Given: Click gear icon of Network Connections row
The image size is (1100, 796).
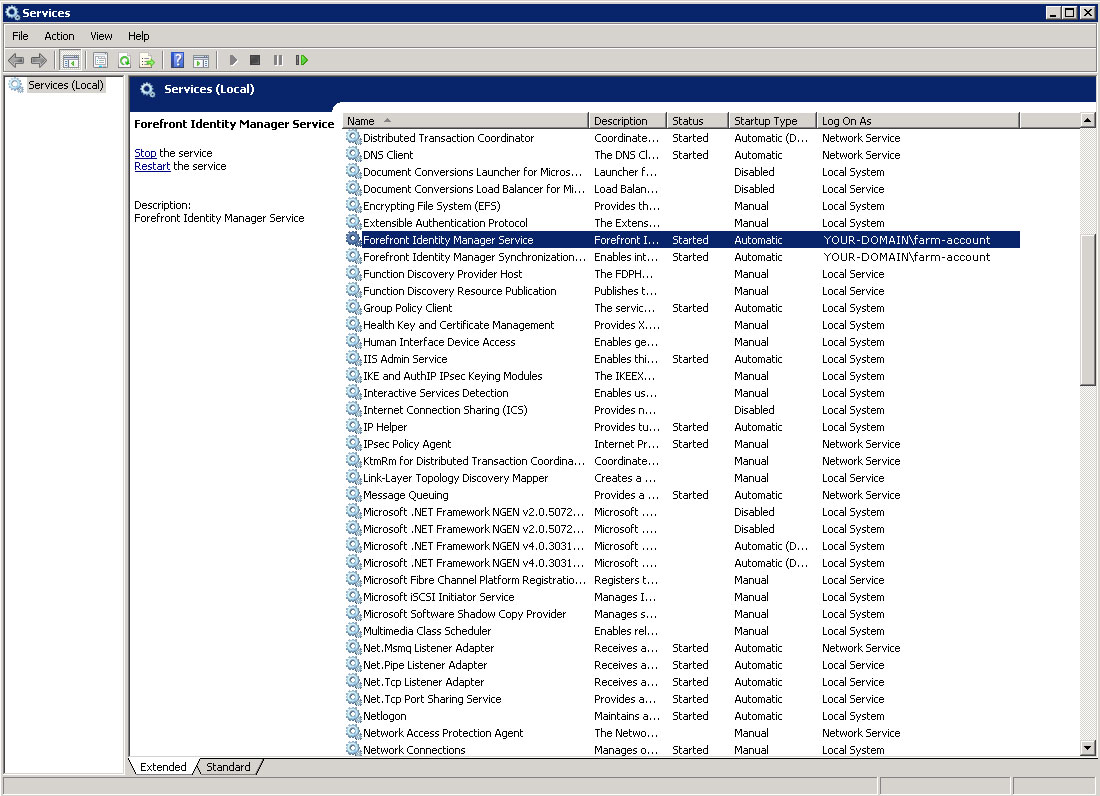Looking at the screenshot, I should pyautogui.click(x=354, y=749).
